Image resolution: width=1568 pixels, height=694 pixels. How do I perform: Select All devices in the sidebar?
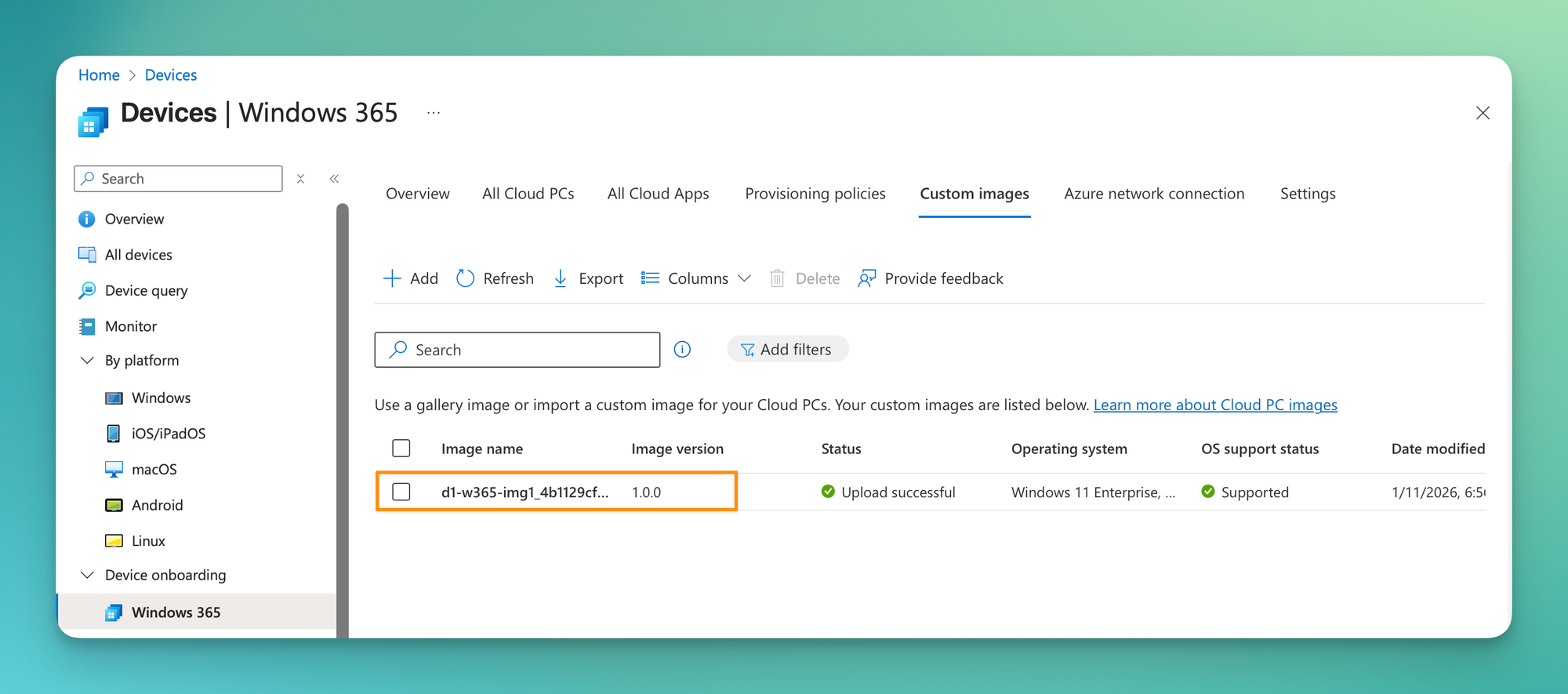pos(139,254)
